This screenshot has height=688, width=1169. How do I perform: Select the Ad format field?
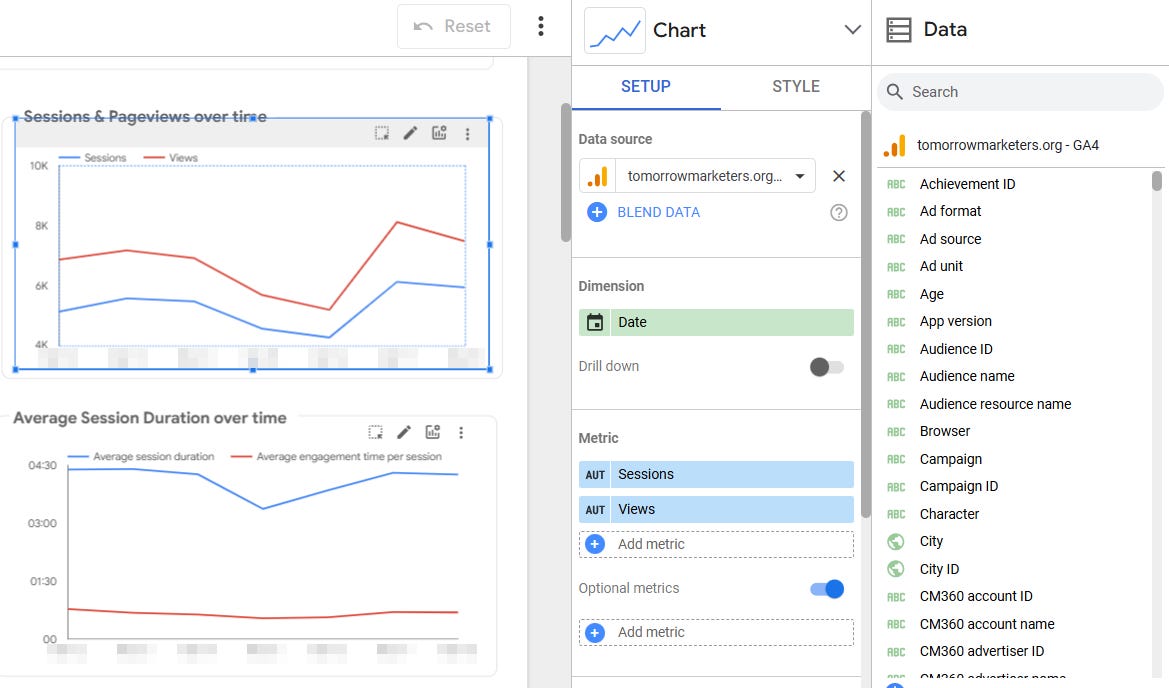click(950, 211)
